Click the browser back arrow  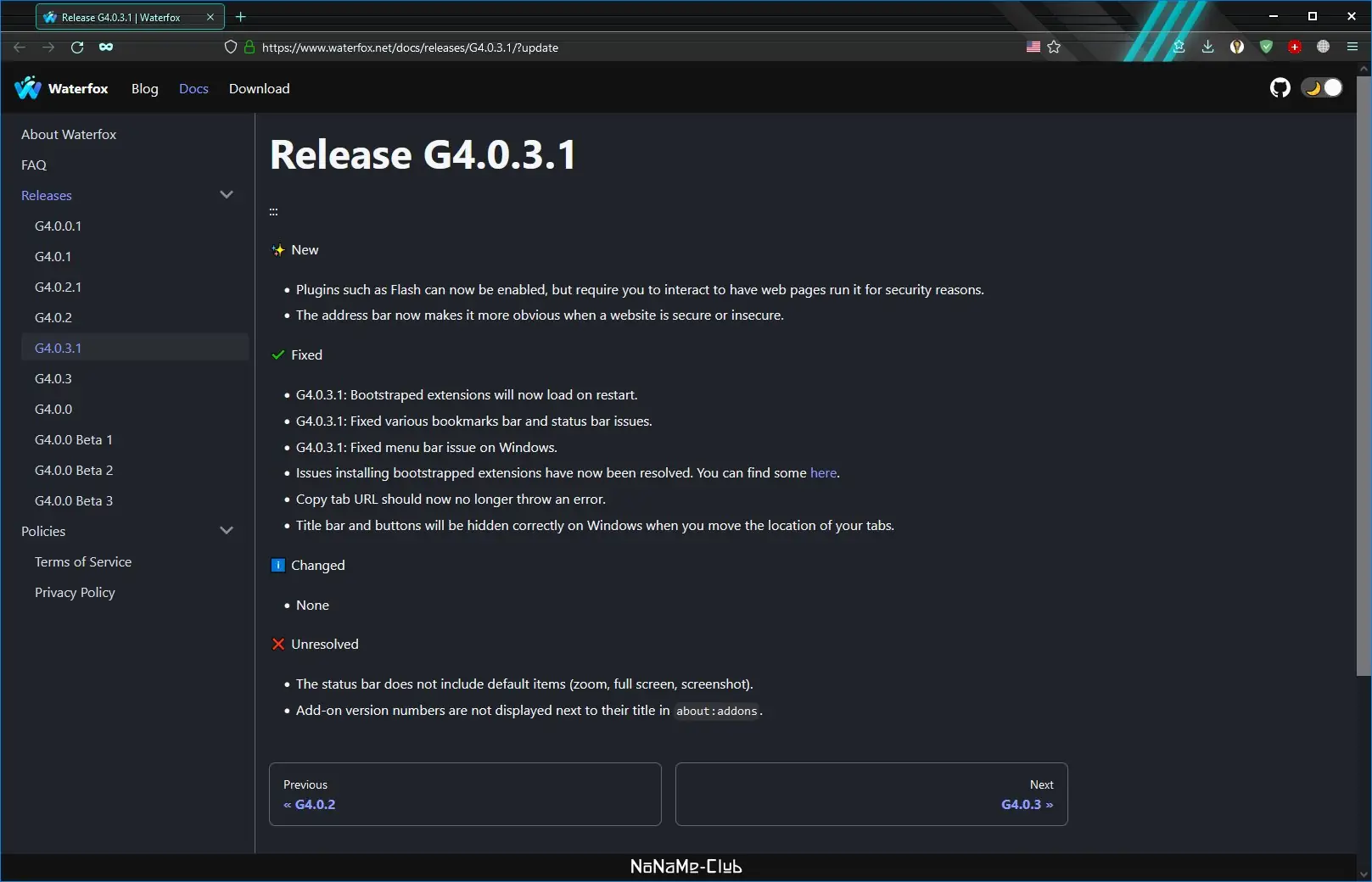(x=20, y=47)
